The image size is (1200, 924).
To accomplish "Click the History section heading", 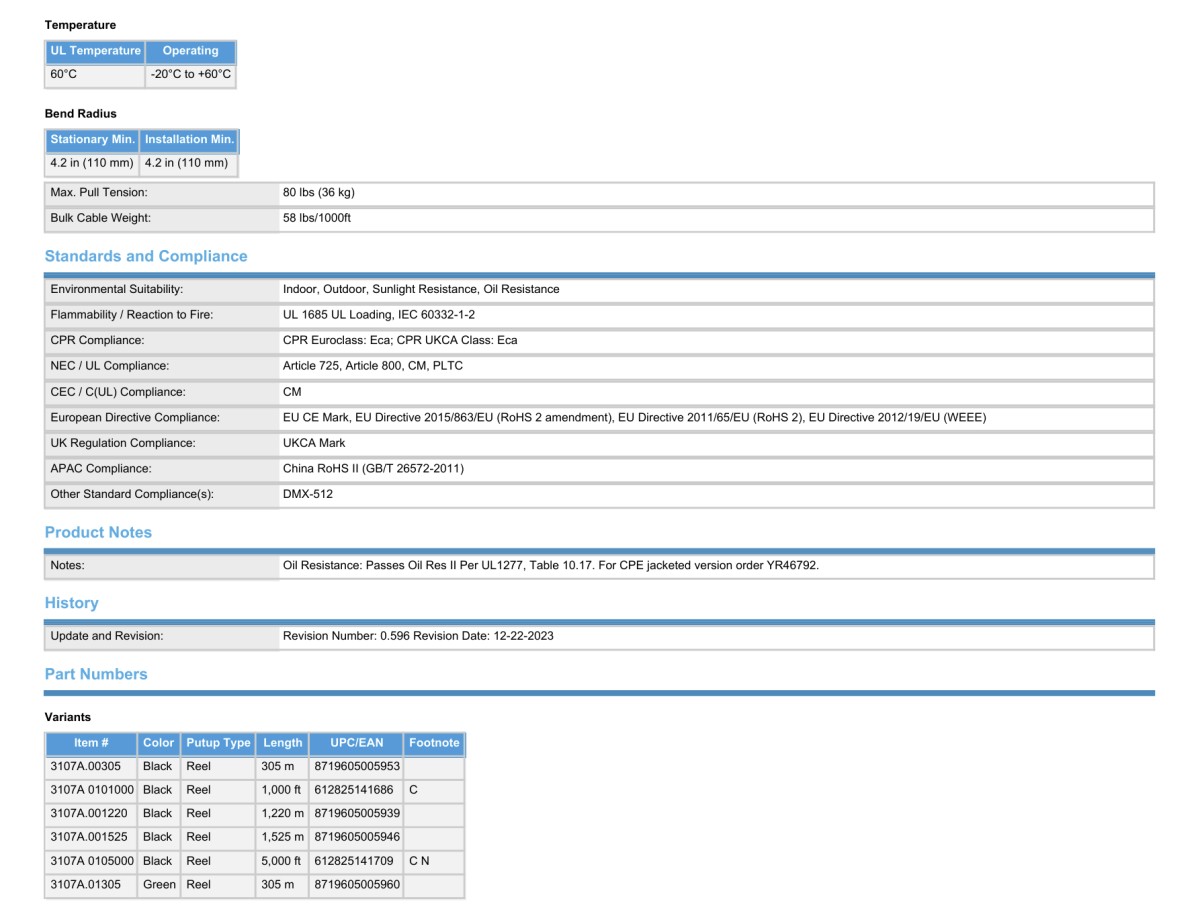I will click(71, 603).
